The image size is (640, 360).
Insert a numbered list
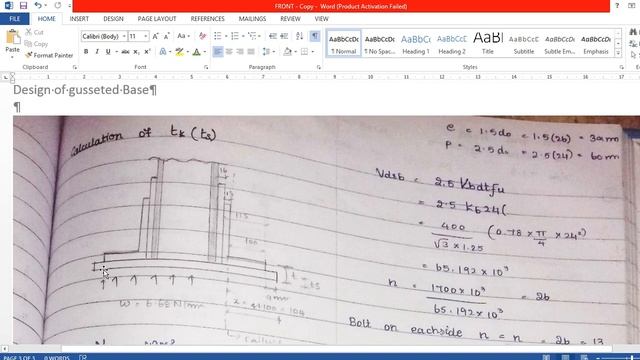pyautogui.click(x=235, y=36)
